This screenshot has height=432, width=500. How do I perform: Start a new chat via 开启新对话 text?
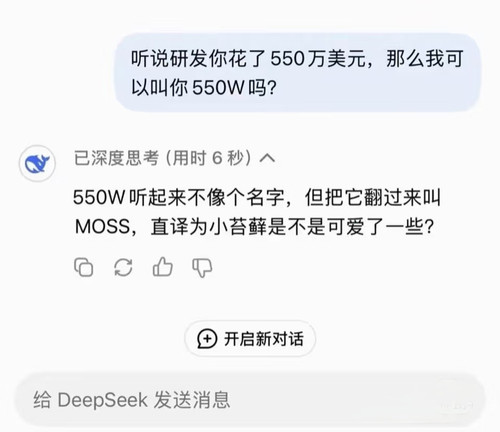[264, 339]
